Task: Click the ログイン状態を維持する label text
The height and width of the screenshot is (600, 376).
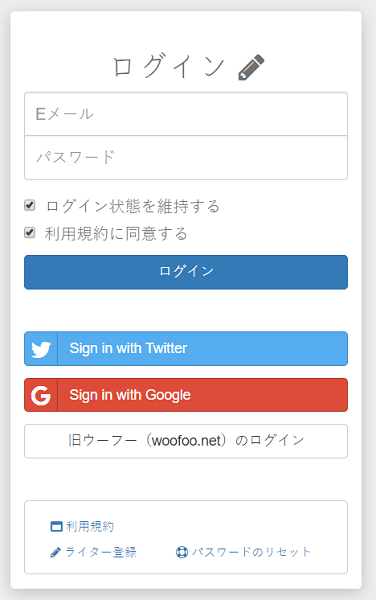Action: [x=133, y=206]
